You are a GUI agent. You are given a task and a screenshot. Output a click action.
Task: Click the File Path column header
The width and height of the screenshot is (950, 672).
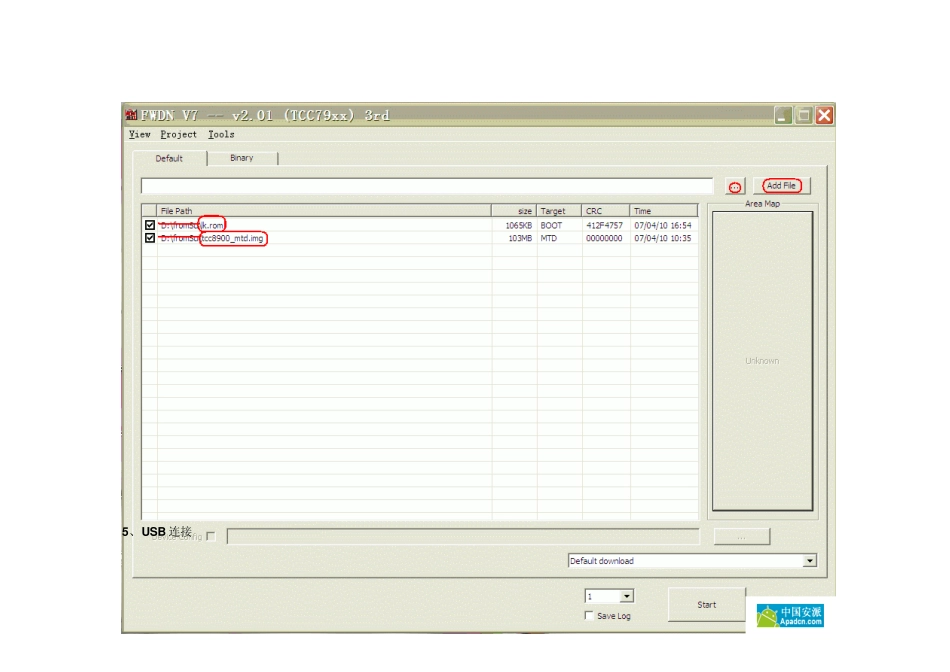click(x=324, y=211)
